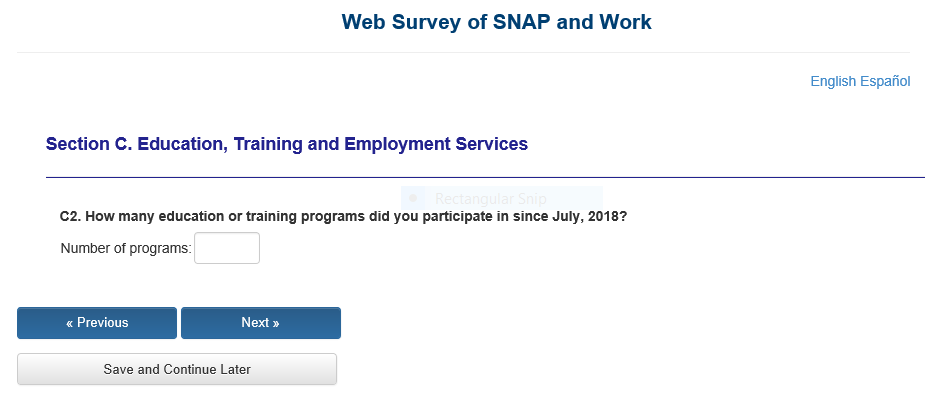
Task: Click the word English in the language switcher
Action: [833, 81]
